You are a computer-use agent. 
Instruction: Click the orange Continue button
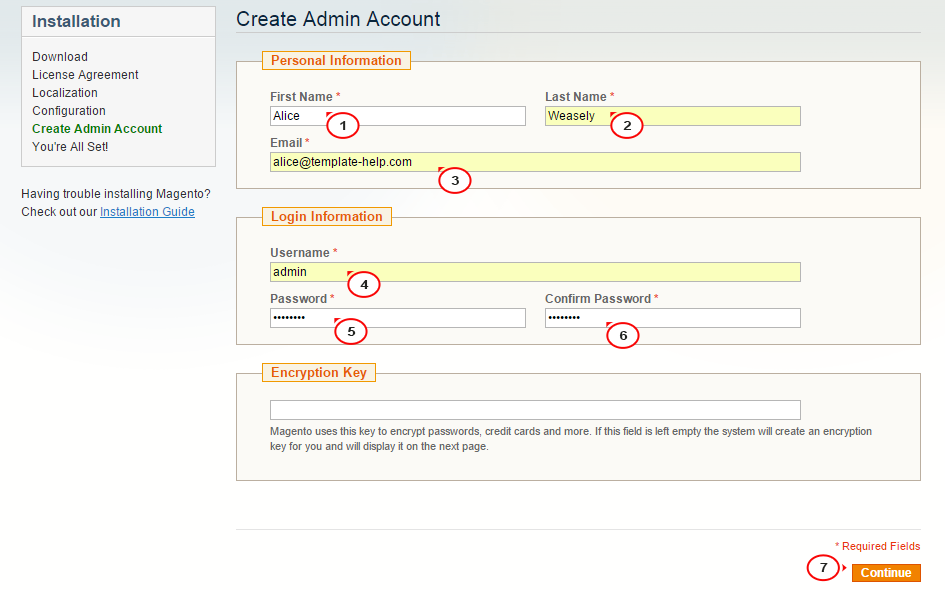pyautogui.click(x=886, y=573)
